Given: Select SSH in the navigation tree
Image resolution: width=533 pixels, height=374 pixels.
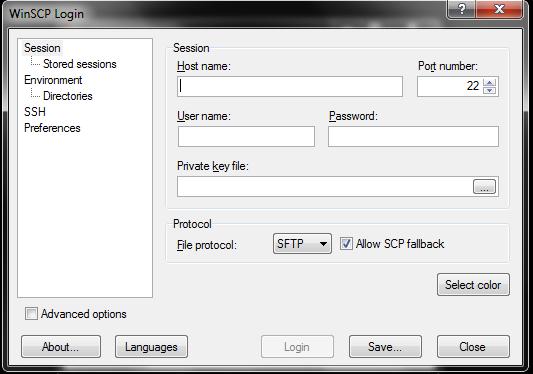Looking at the screenshot, I should pyautogui.click(x=35, y=112).
